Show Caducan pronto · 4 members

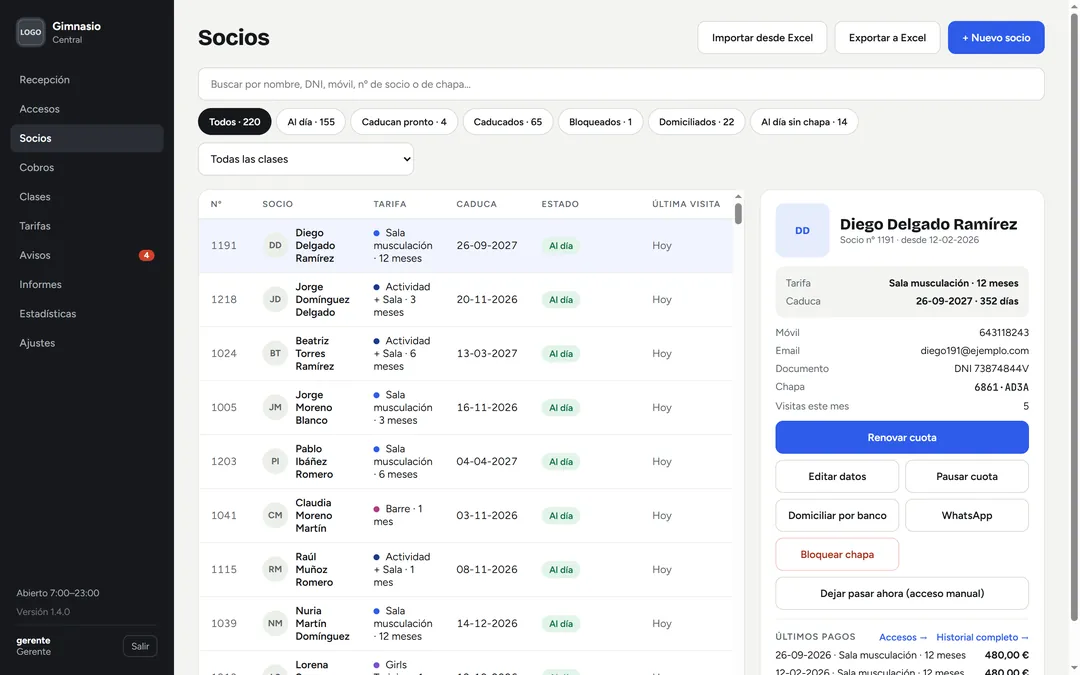coord(404,122)
